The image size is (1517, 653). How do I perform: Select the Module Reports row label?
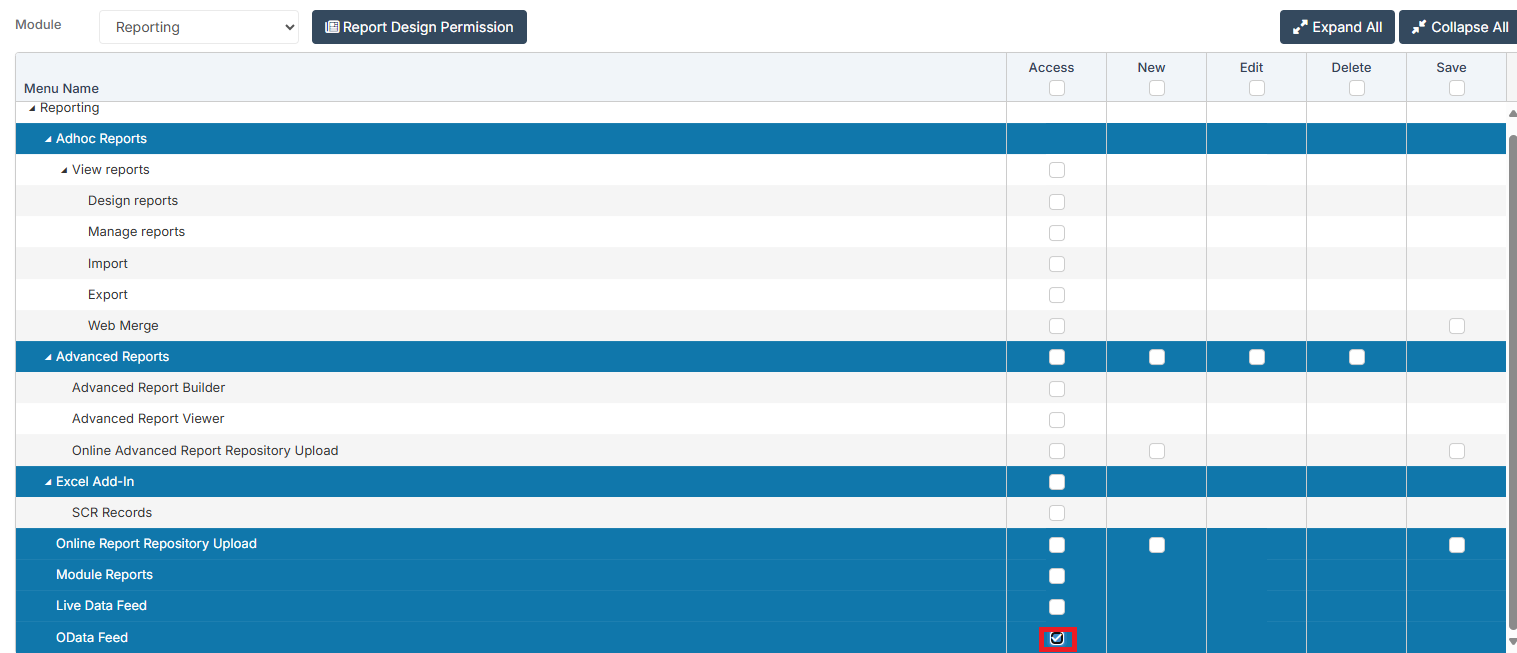click(104, 575)
